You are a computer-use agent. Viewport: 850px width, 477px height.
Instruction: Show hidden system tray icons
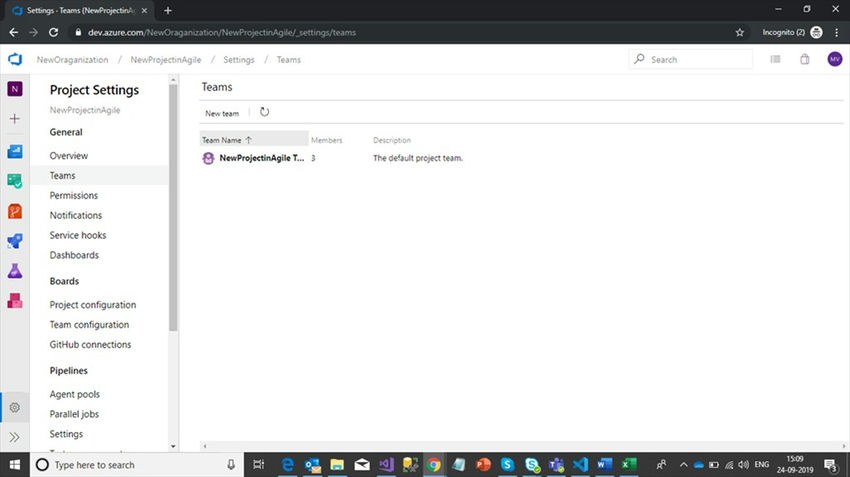pos(683,465)
